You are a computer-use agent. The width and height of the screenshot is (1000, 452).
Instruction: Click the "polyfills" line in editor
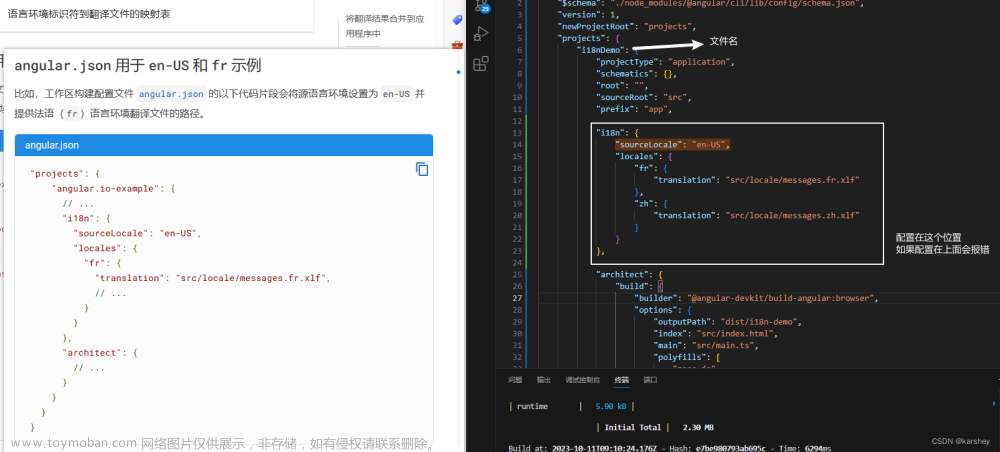coord(687,358)
